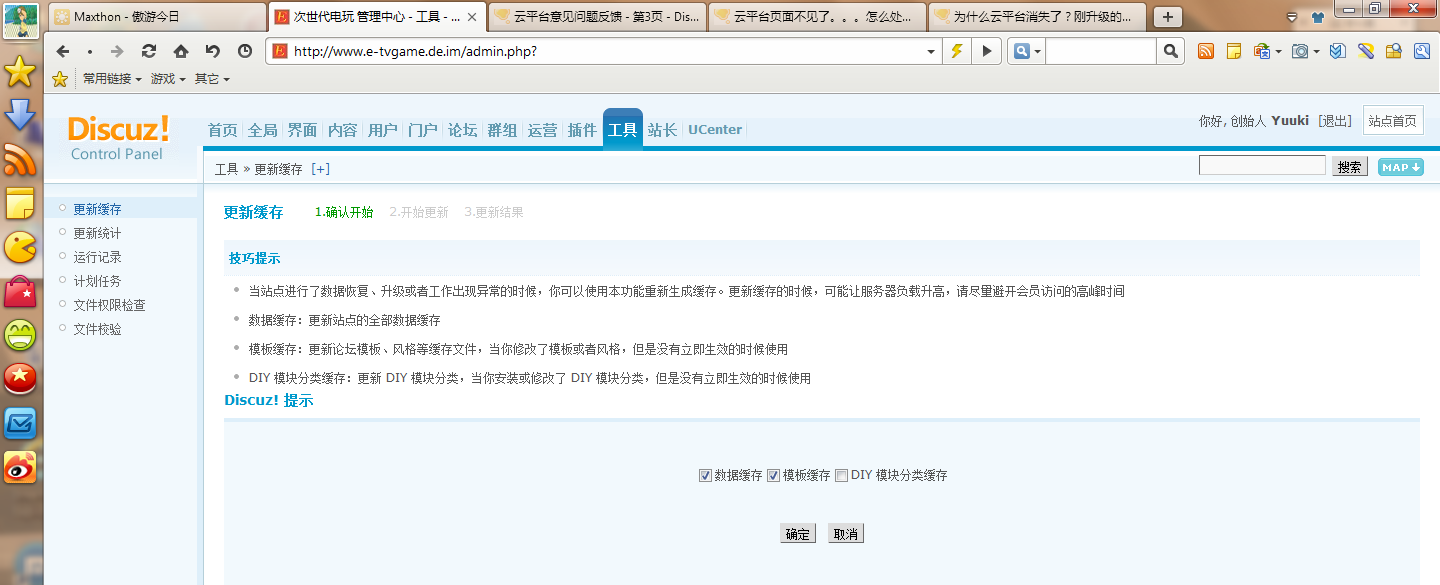Open the 插件 admin menu
This screenshot has height=585, width=1440.
[x=582, y=130]
